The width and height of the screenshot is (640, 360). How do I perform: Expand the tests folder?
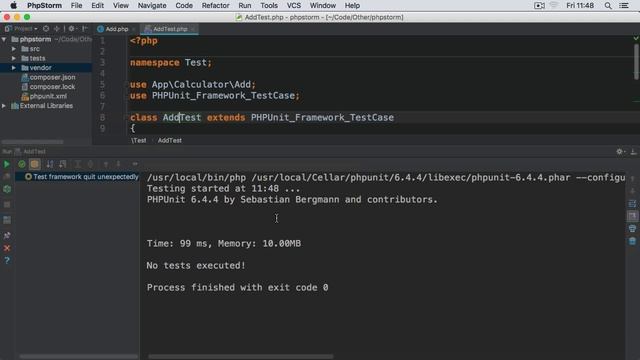[14, 58]
